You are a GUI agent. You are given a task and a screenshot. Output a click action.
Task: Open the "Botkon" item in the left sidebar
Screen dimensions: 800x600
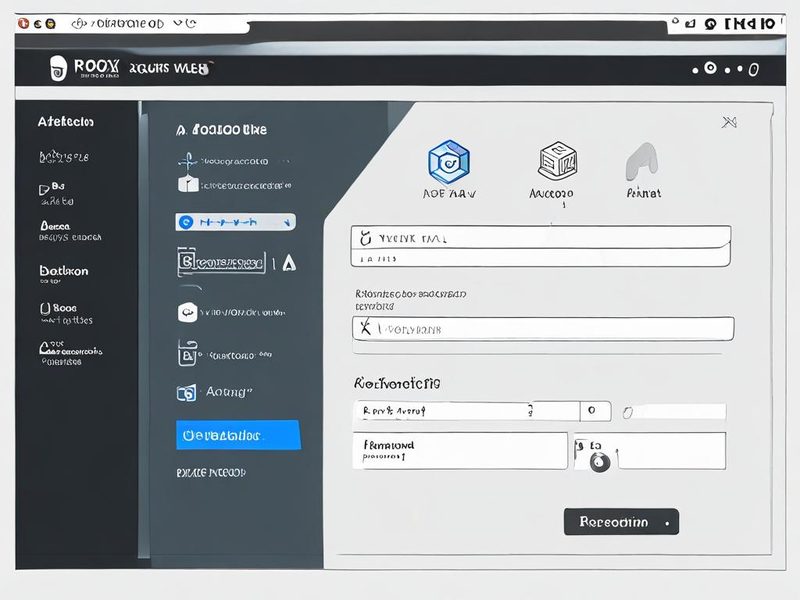[64, 271]
